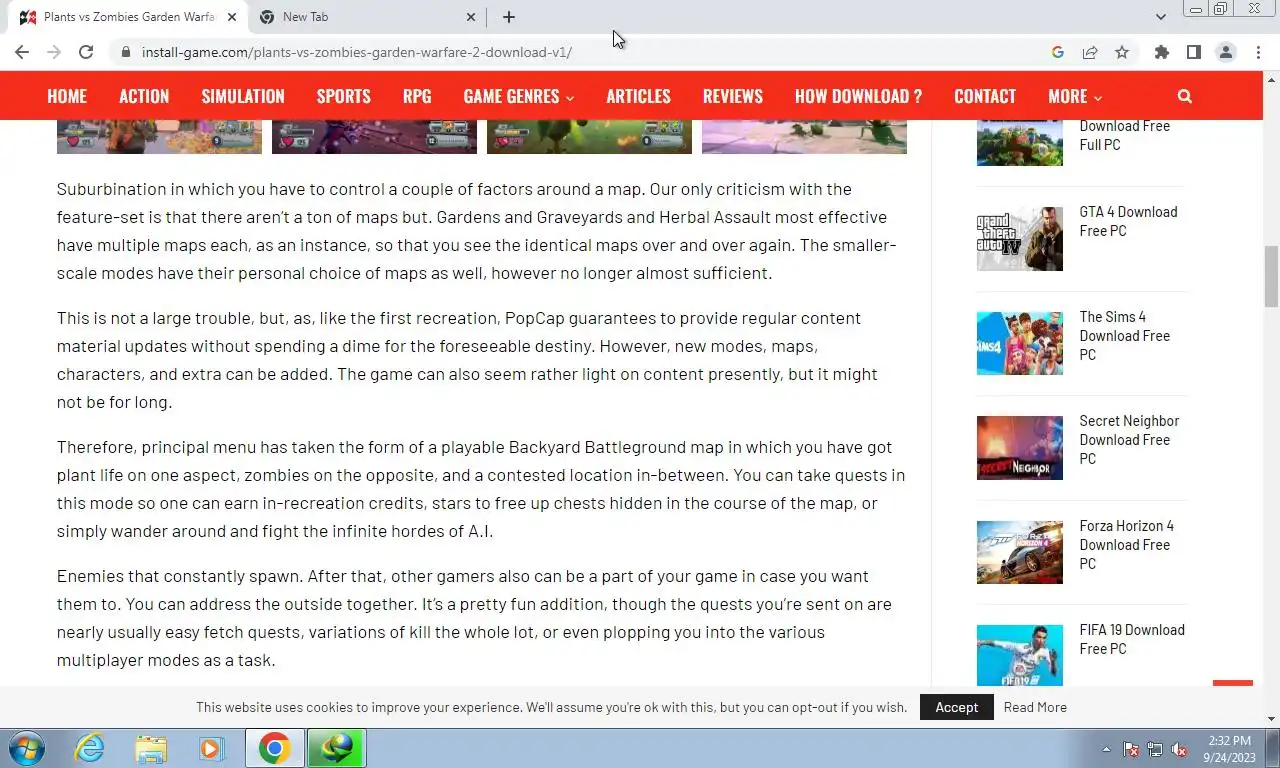Open the media player taskbar icon
This screenshot has width=1280, height=768.
(x=212, y=748)
